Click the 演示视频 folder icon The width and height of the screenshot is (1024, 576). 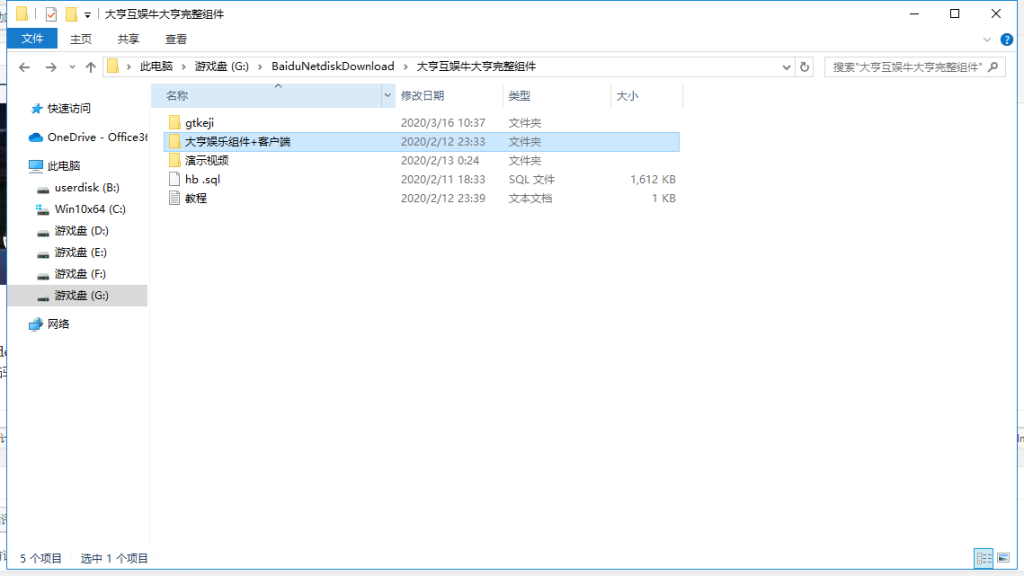174,161
